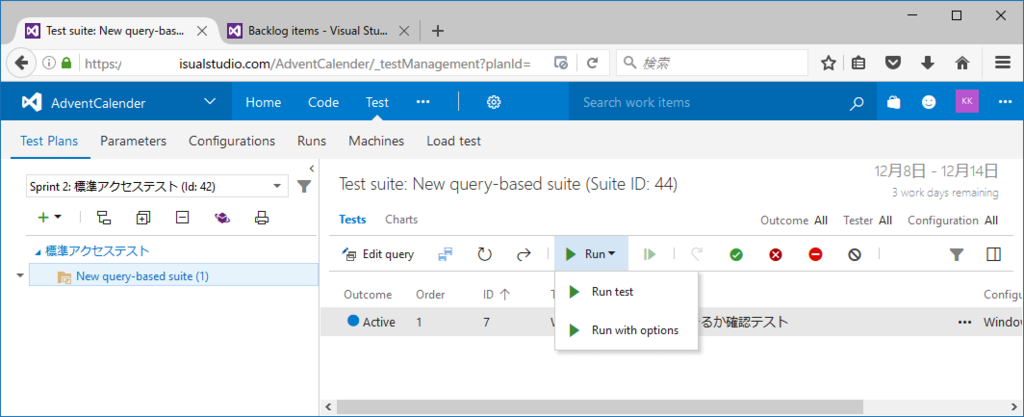Mark test as Not applicable
Viewport: 1024px width, 417px height.
[854, 255]
